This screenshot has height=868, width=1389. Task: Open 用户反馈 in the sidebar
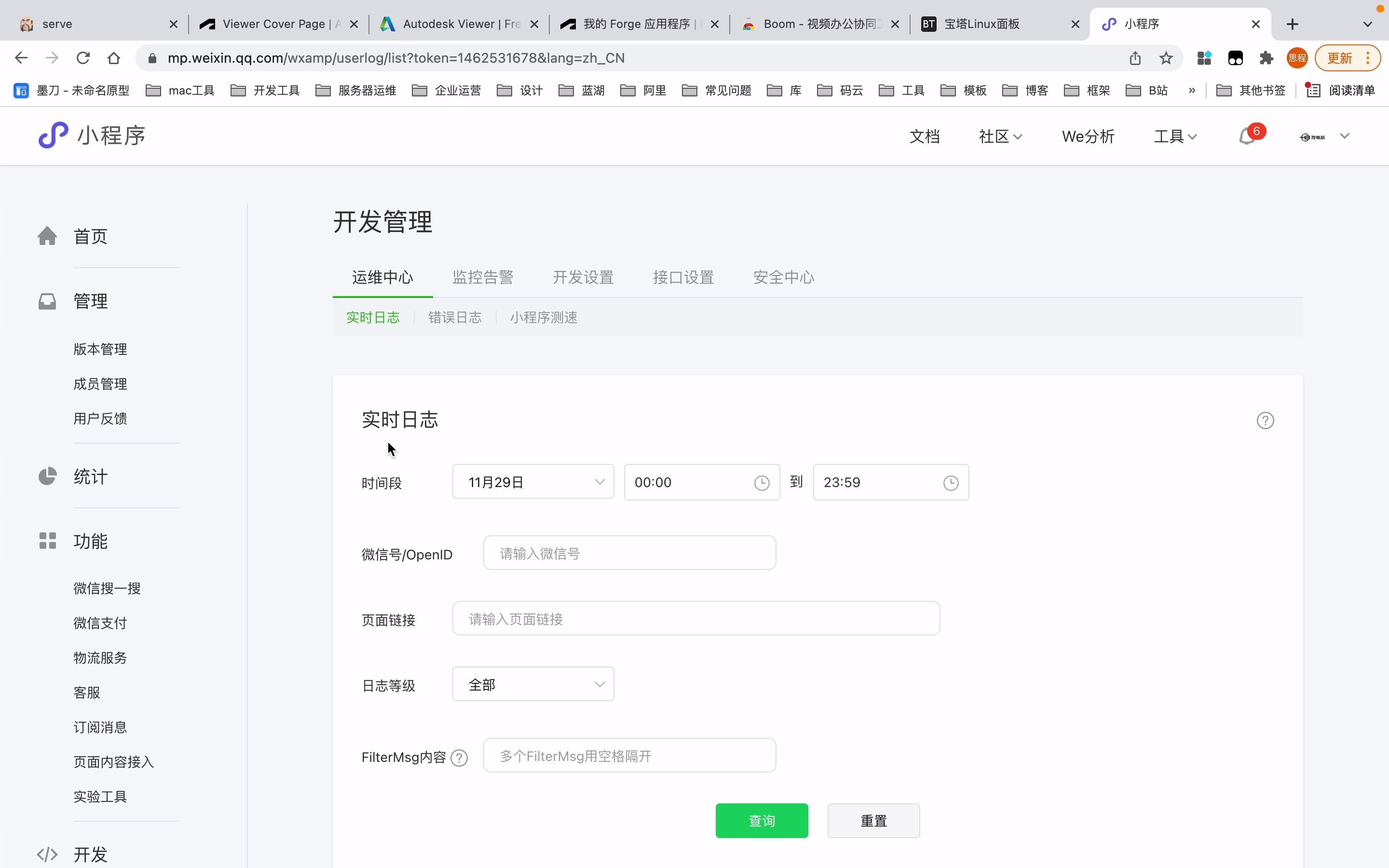coord(100,419)
